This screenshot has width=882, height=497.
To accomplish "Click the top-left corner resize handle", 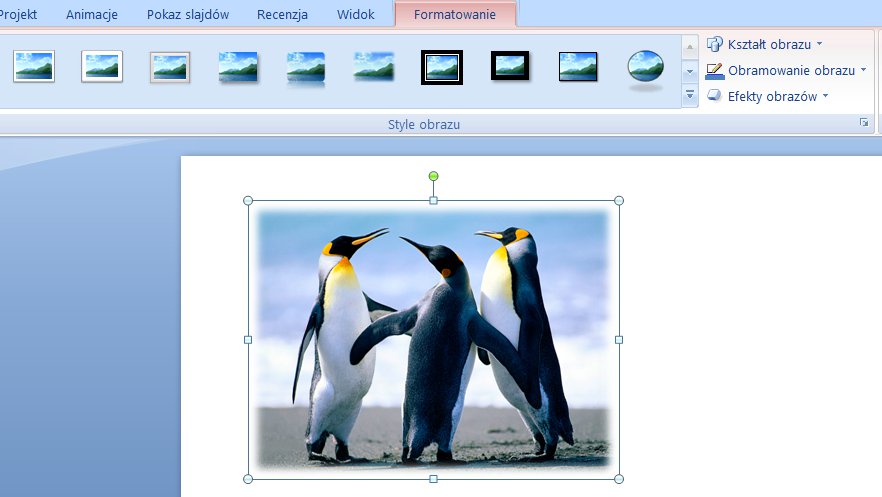I will (x=248, y=201).
